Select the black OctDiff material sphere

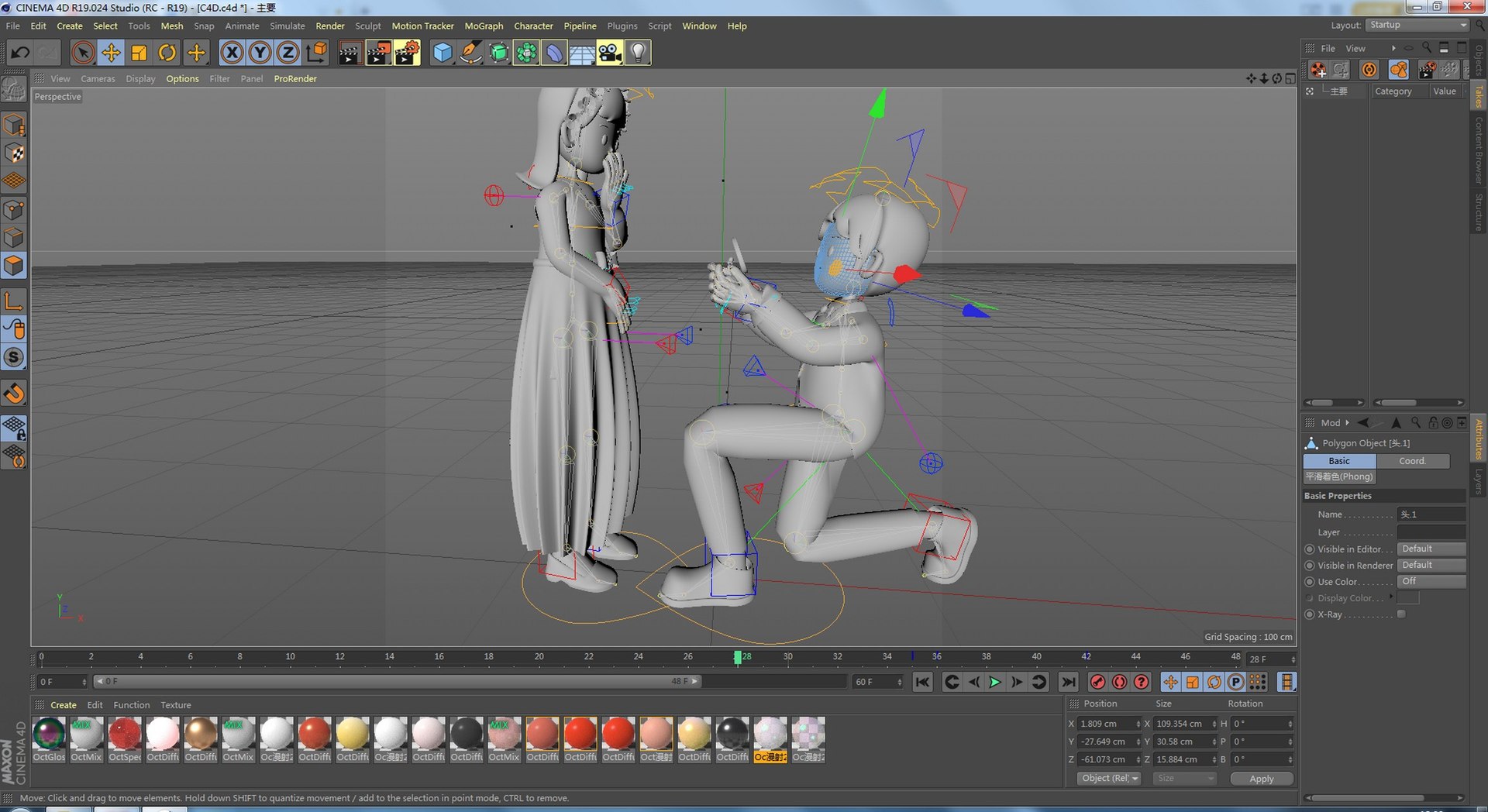467,733
